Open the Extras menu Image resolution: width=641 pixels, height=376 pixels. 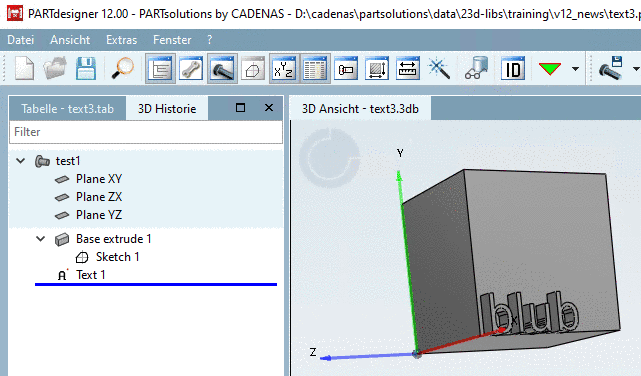(121, 40)
